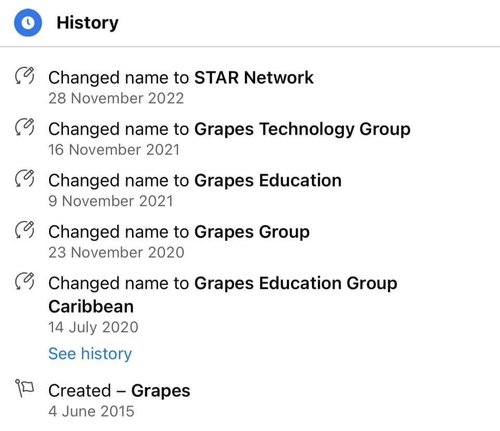Click the Grapes Technology Group name entry
500x431 pixels.
click(x=229, y=129)
